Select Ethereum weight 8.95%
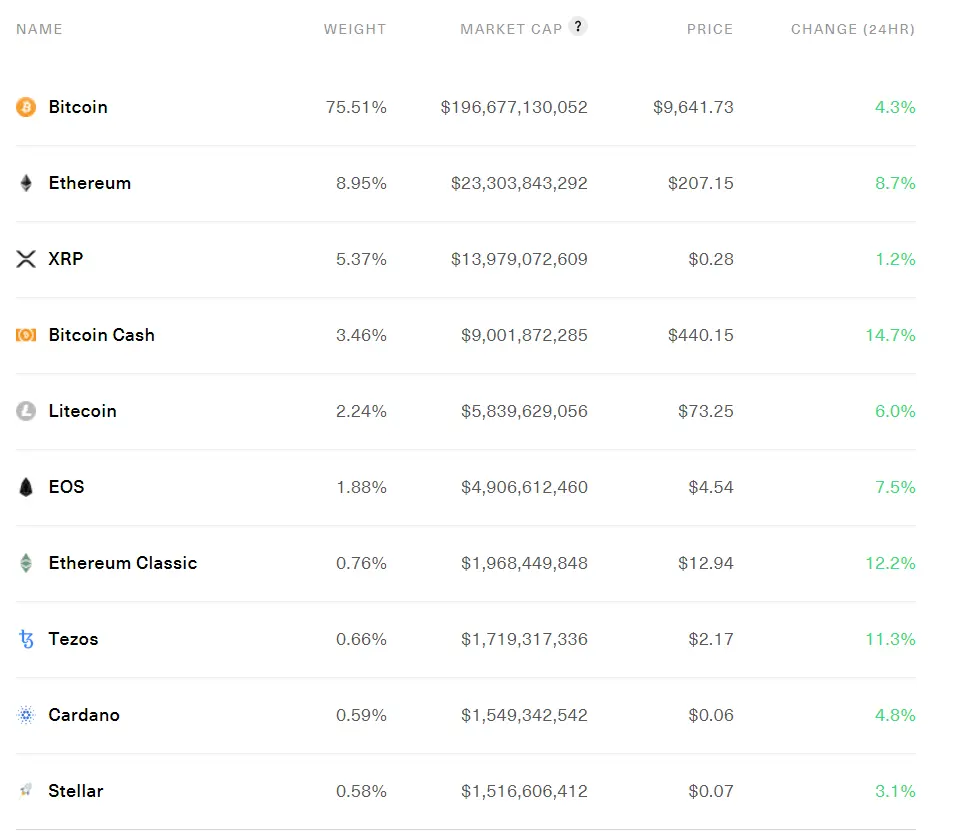This screenshot has height=840, width=970. 361,183
